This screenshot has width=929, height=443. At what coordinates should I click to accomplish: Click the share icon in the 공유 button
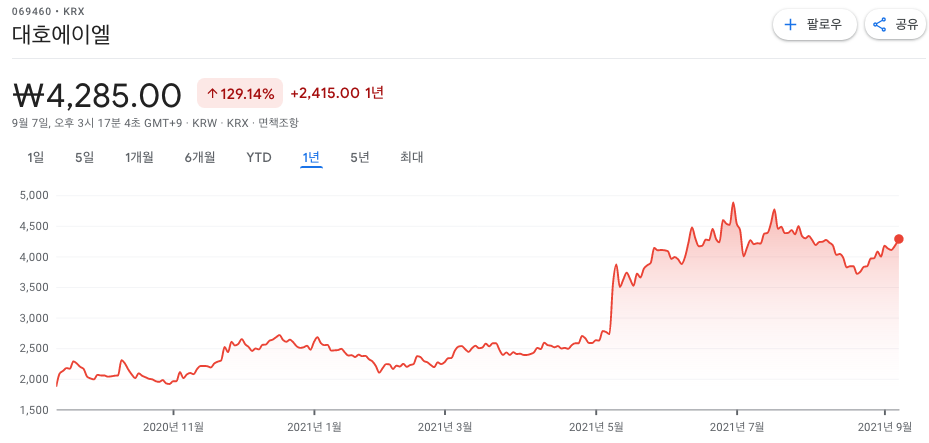[x=879, y=24]
